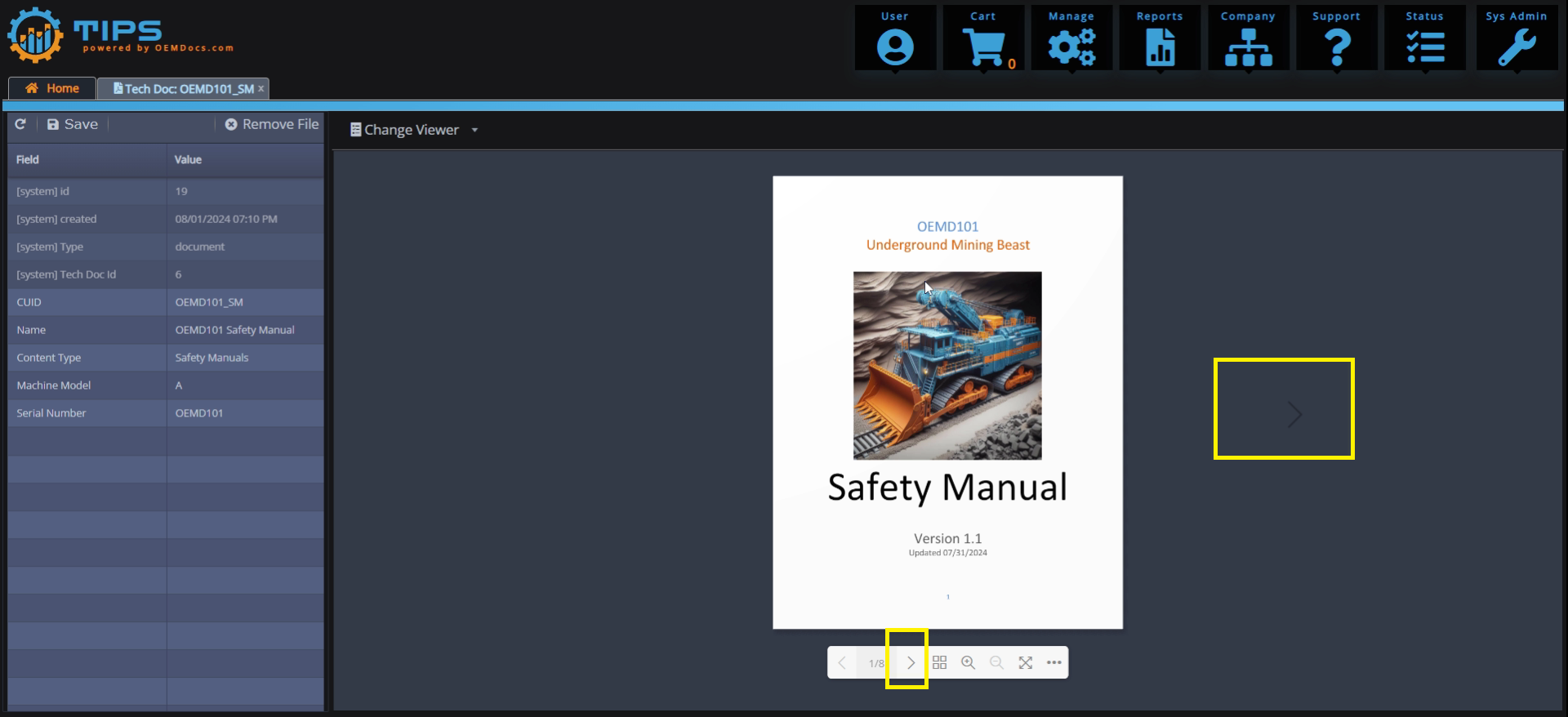Click the large right arrow beside page
1568x717 pixels.
(x=1294, y=414)
